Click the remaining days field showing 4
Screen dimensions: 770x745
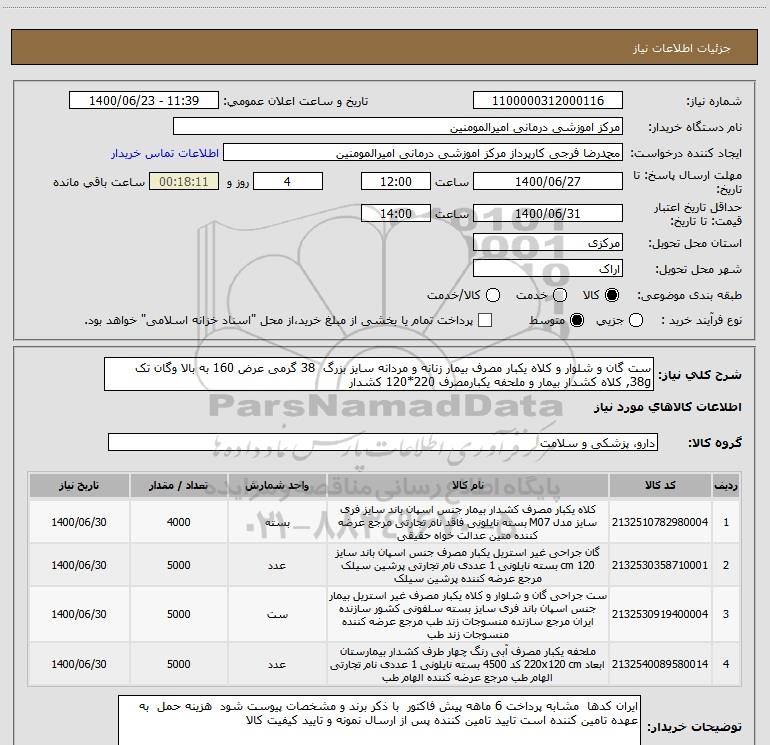pos(288,181)
